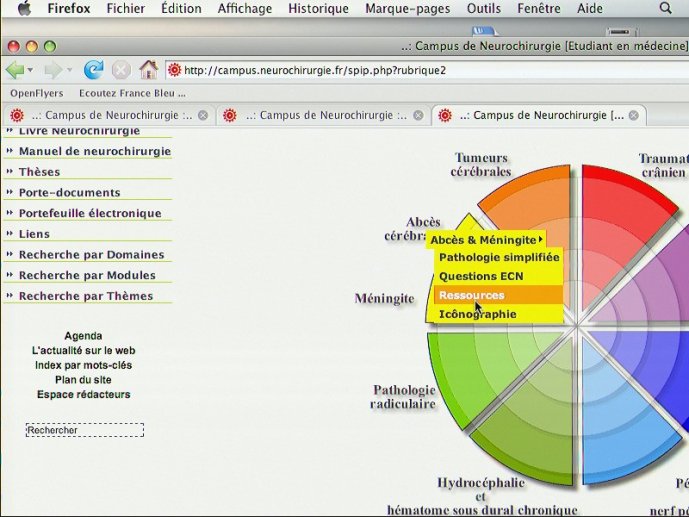Open the Forward history dropdown arrow
This screenshot has height=517, width=689.
click(x=69, y=70)
